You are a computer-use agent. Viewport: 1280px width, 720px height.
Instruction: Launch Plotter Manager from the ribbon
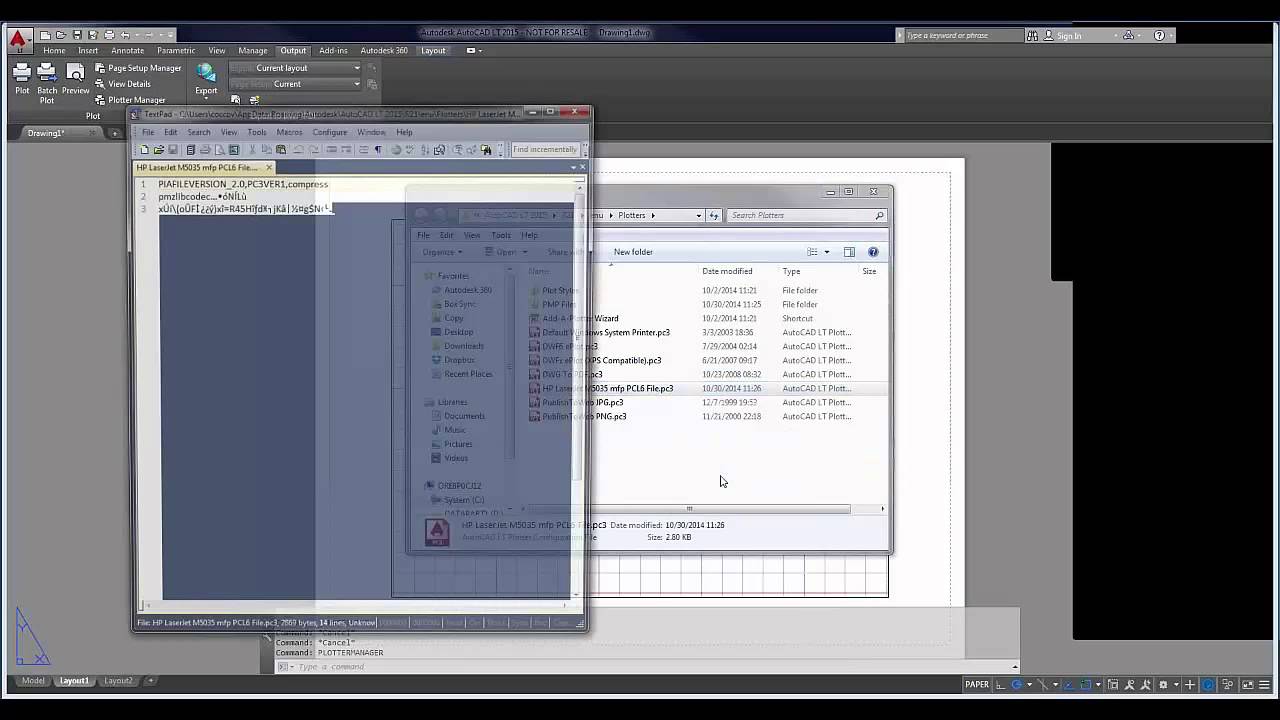pyautogui.click(x=130, y=100)
